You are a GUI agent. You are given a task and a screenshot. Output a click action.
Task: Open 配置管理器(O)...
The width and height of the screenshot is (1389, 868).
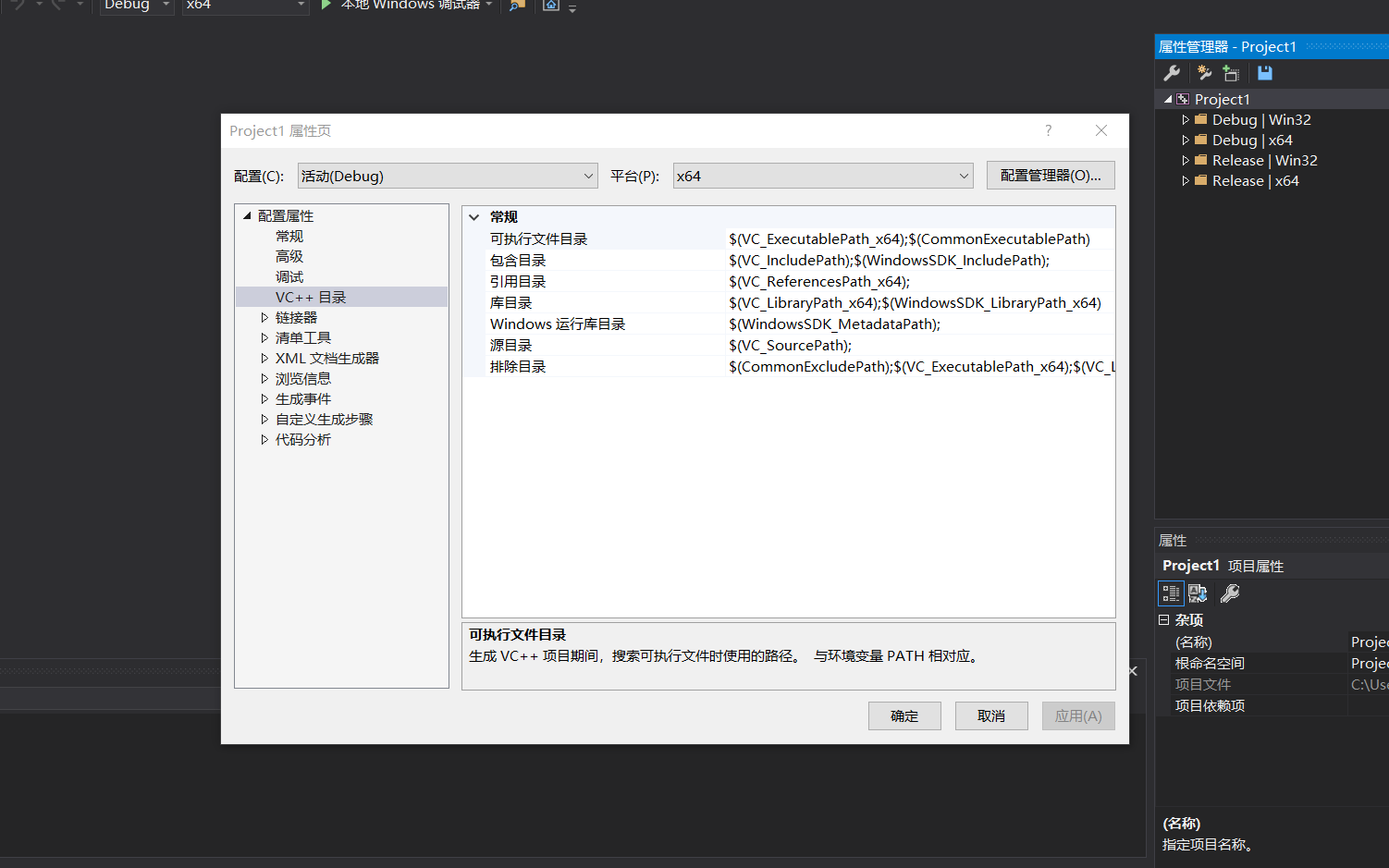(1051, 175)
